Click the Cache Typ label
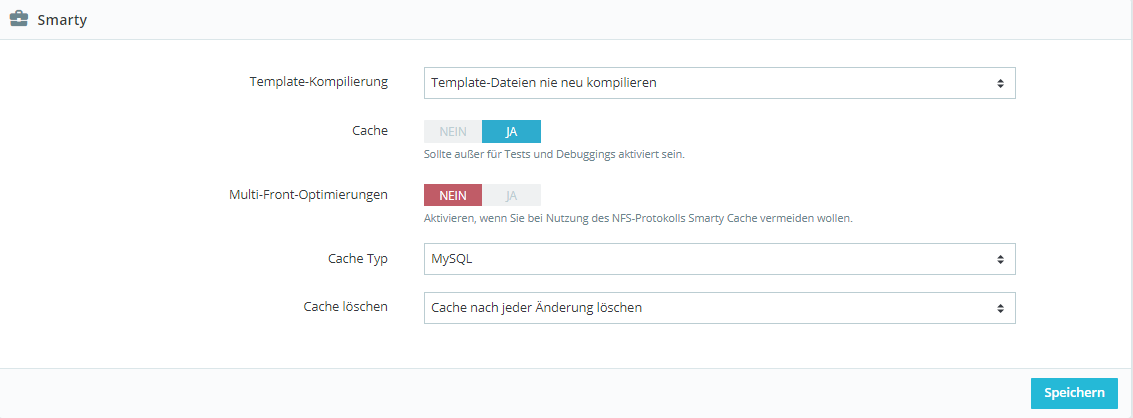This screenshot has height=418, width=1133. [357, 258]
